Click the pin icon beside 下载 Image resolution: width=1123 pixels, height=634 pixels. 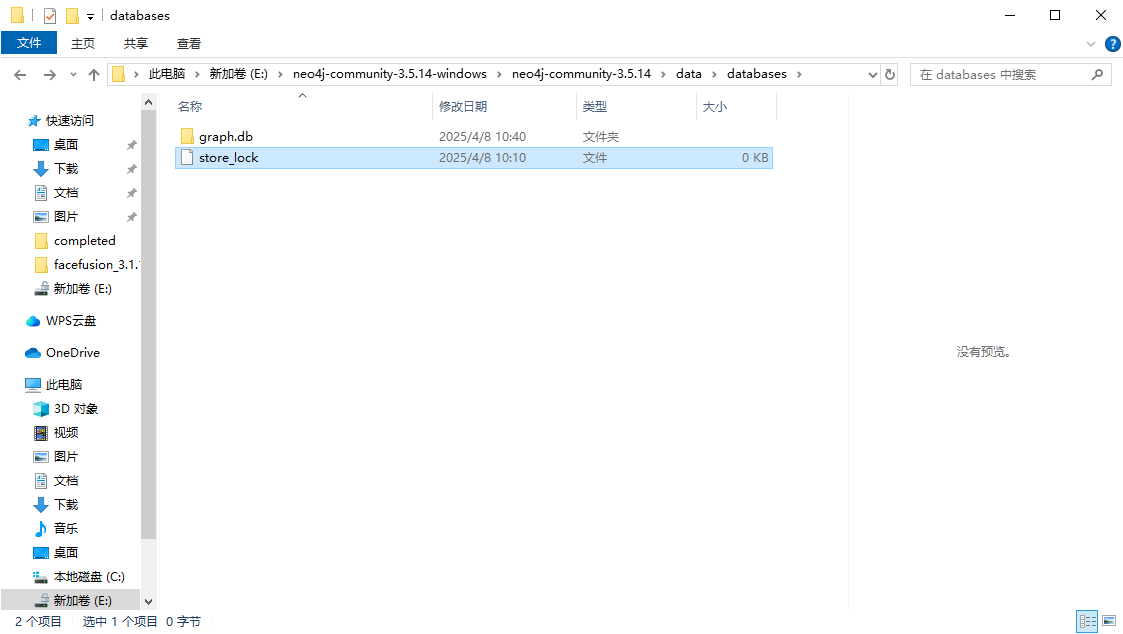132,169
